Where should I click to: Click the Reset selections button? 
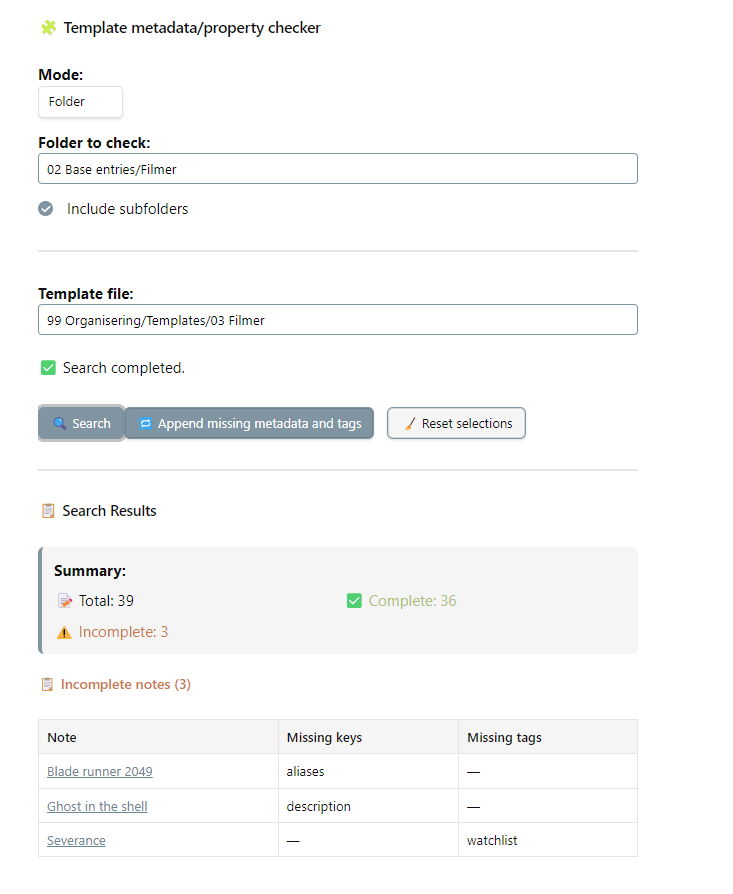pyautogui.click(x=456, y=423)
